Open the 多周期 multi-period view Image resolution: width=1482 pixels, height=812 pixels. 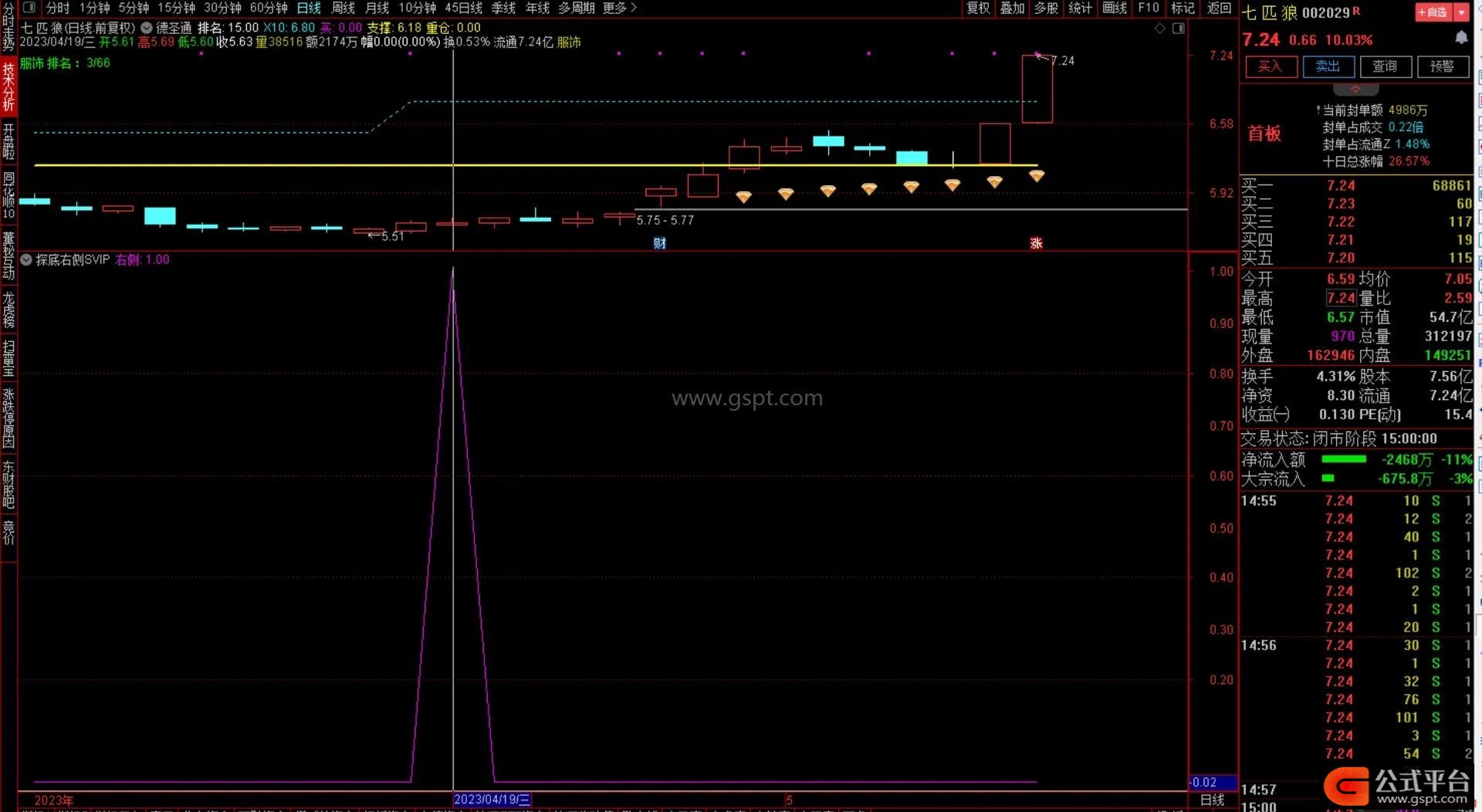pyautogui.click(x=577, y=8)
